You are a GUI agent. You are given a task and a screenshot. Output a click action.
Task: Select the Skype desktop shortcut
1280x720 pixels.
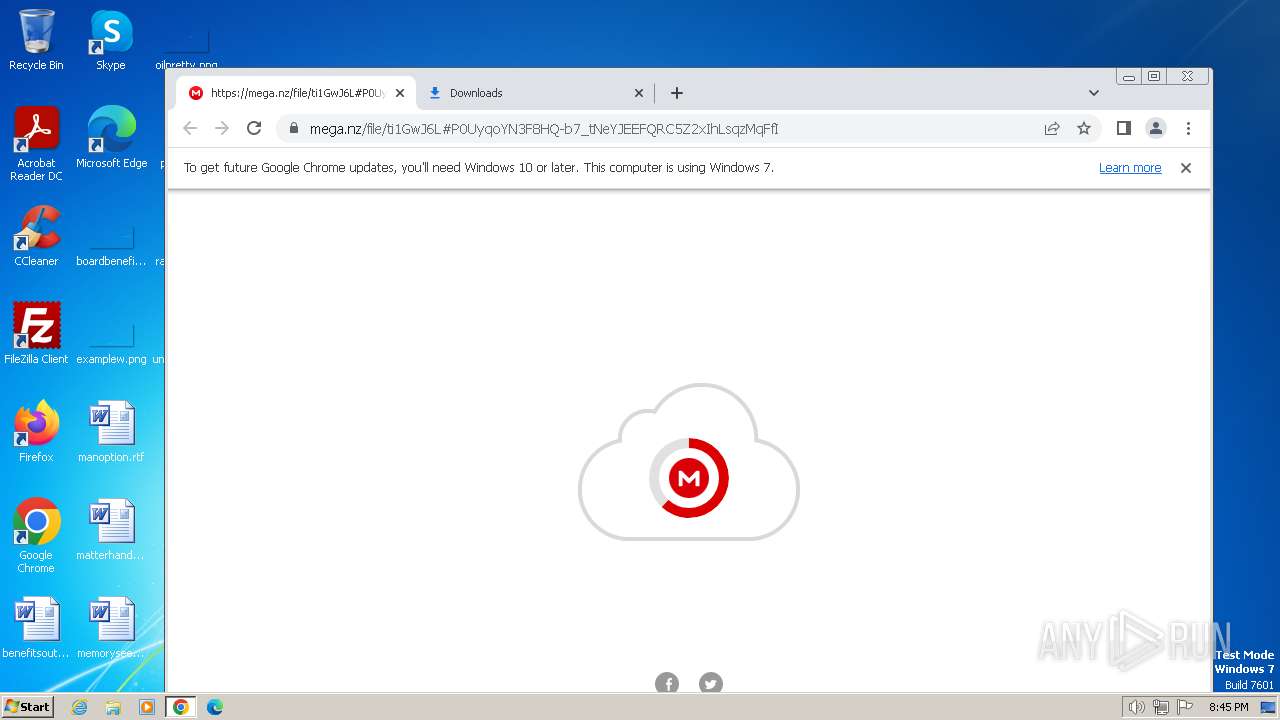coord(111,40)
